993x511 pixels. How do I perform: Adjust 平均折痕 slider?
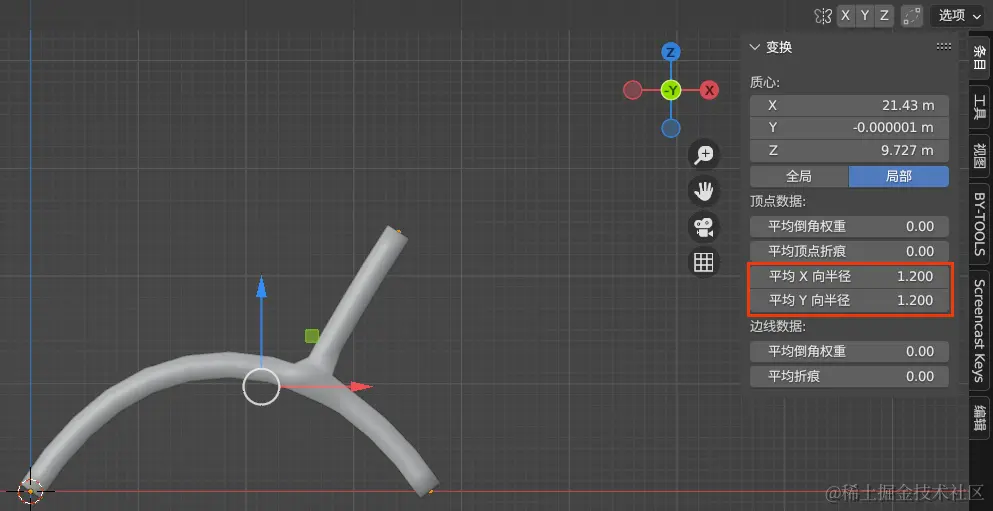coord(849,377)
